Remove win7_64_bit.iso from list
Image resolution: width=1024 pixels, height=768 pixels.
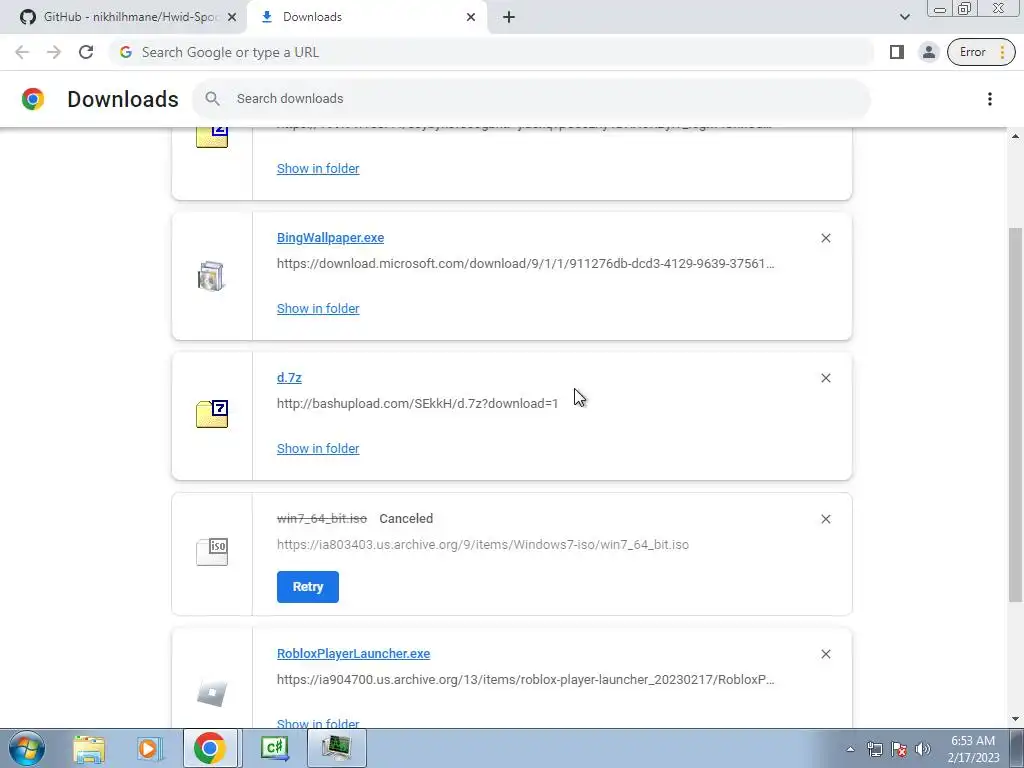pyautogui.click(x=825, y=519)
